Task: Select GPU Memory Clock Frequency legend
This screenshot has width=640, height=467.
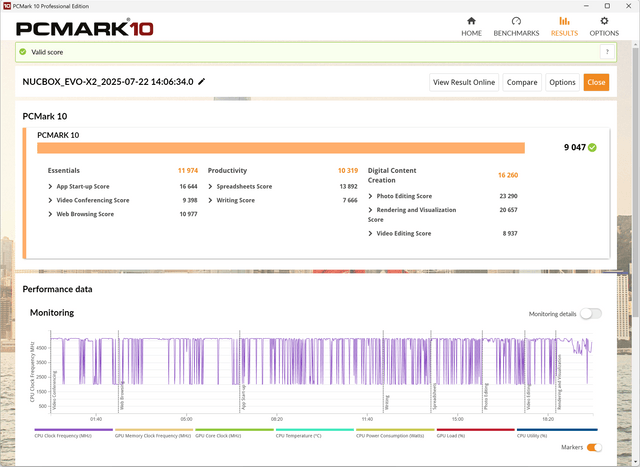Action: pos(153,433)
